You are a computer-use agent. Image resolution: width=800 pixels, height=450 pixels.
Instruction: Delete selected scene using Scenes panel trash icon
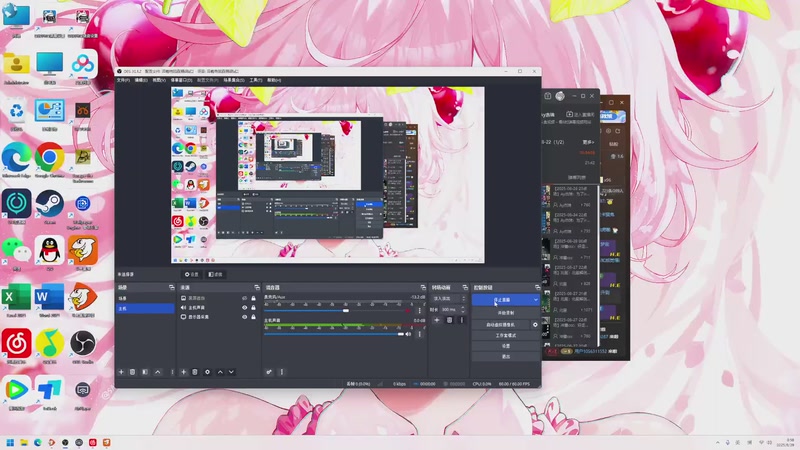[x=133, y=372]
